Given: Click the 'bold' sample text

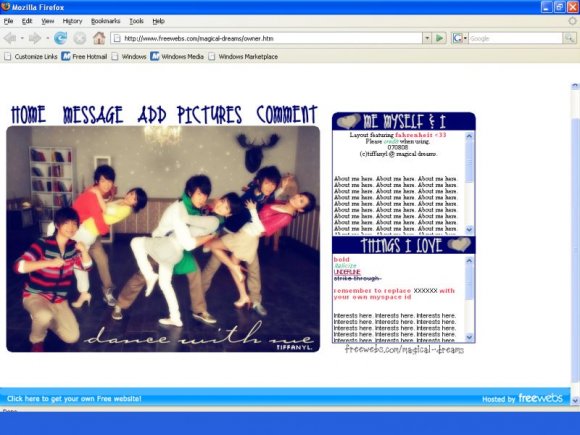Looking at the screenshot, I should coord(341,259).
